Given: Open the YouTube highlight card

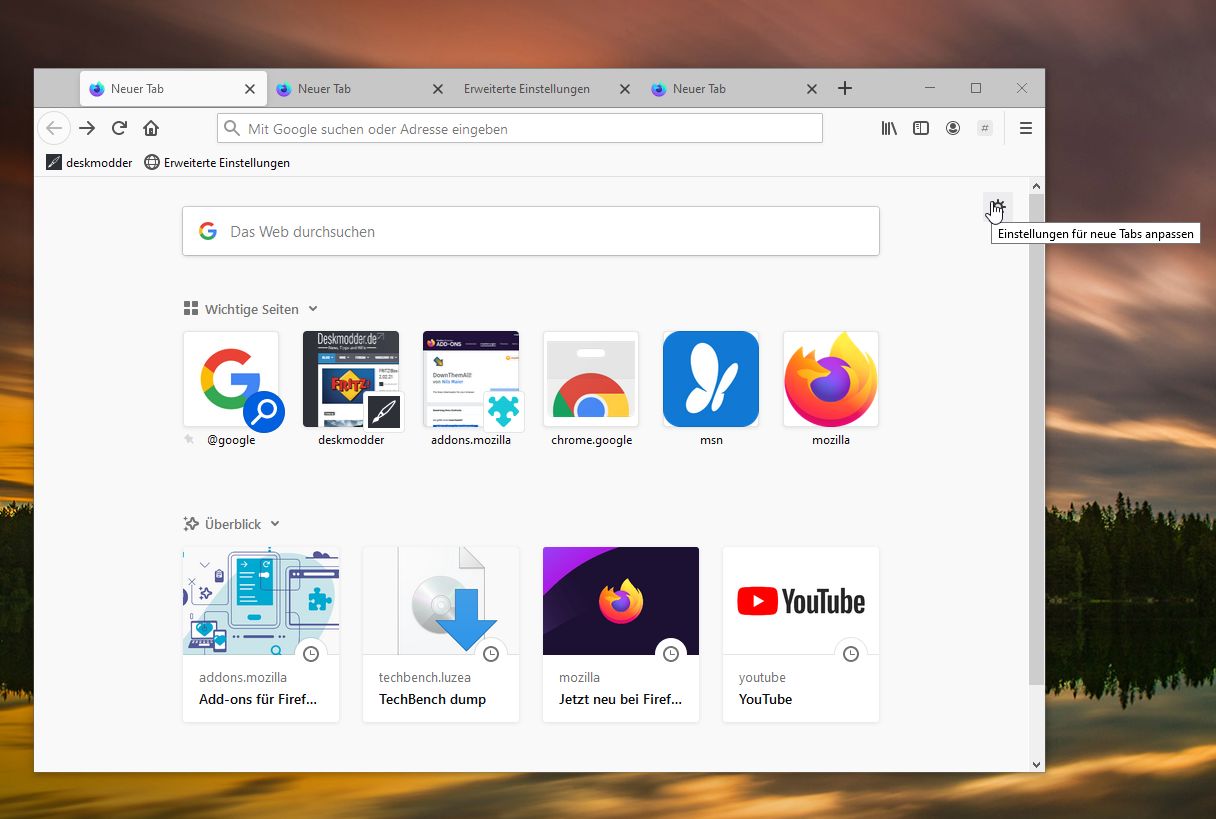Looking at the screenshot, I should pos(801,634).
